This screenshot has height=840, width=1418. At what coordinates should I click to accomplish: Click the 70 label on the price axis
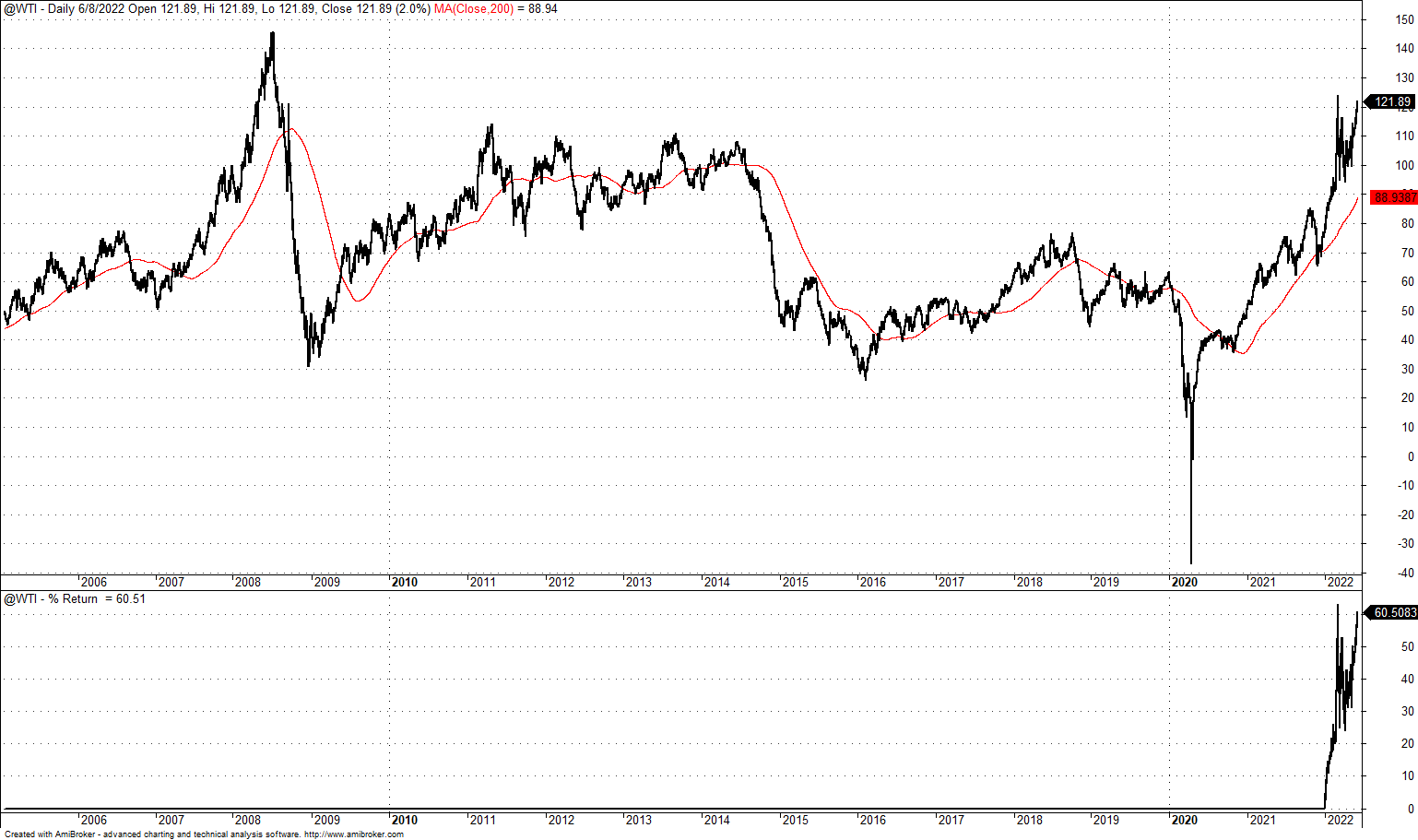click(x=1408, y=254)
